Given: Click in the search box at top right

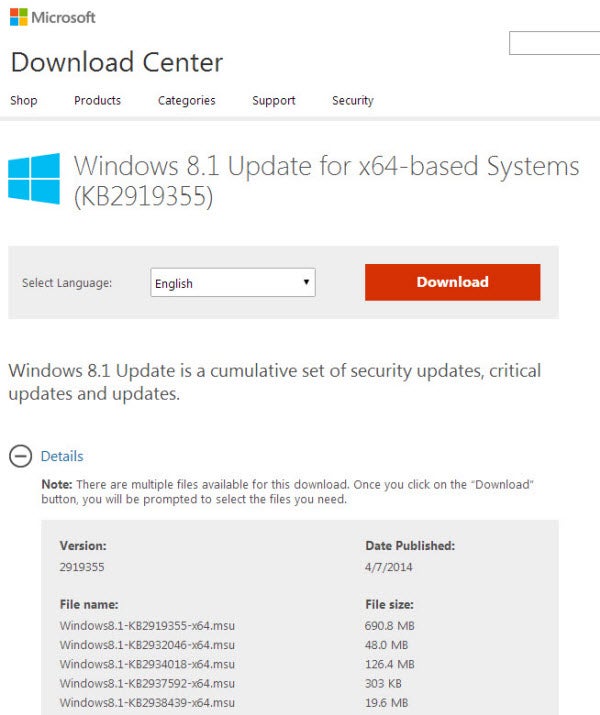Looking at the screenshot, I should 554,43.
